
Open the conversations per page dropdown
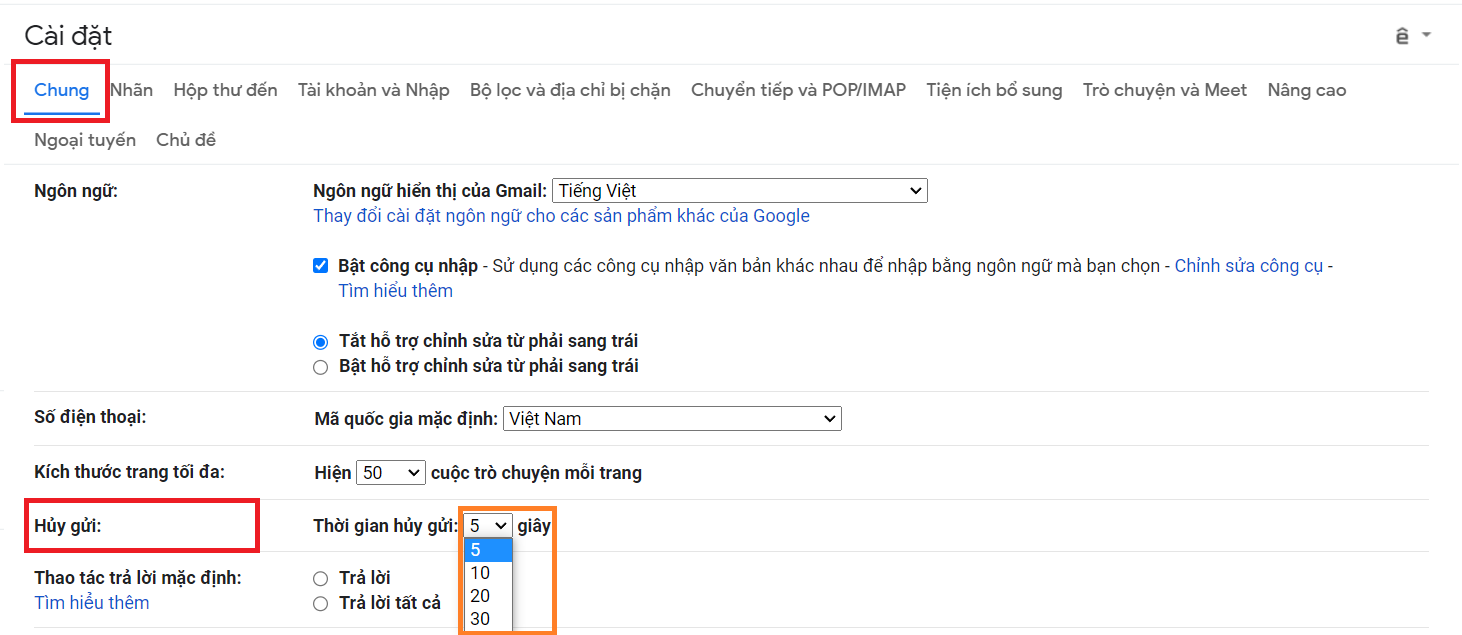[x=390, y=471]
